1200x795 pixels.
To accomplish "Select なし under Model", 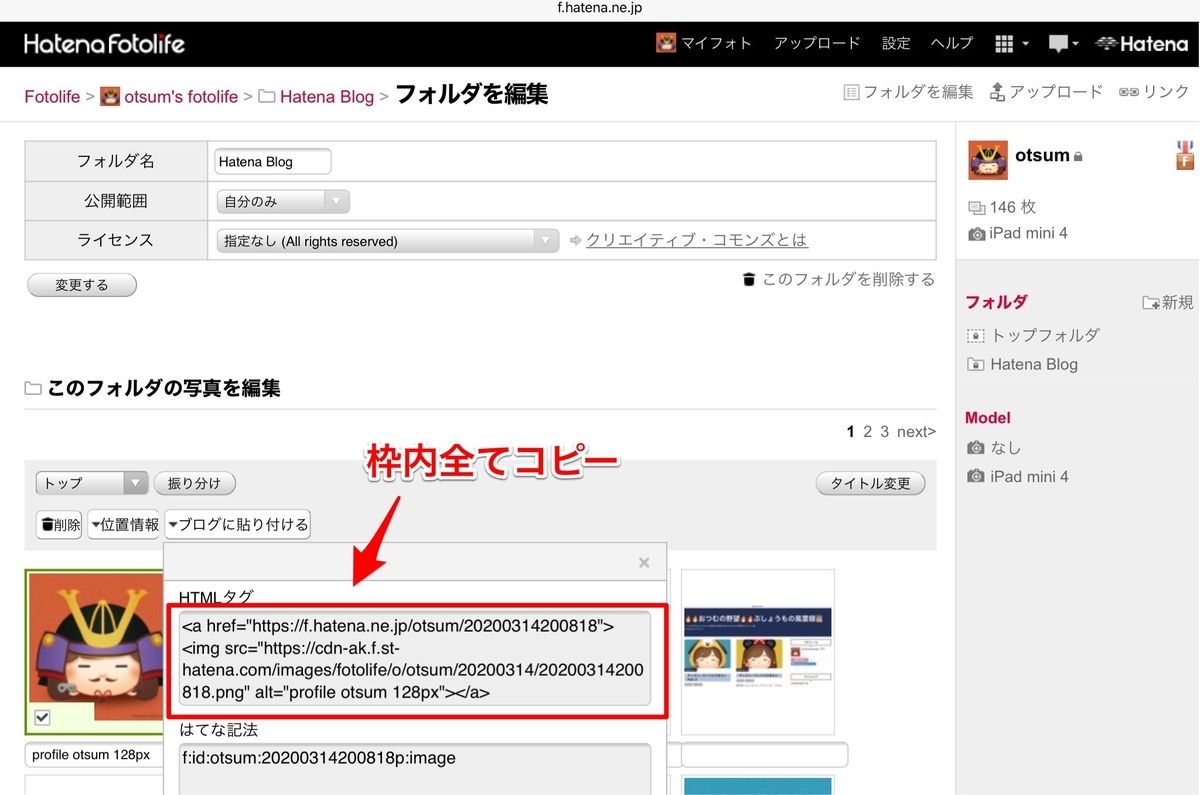I will tap(995, 447).
